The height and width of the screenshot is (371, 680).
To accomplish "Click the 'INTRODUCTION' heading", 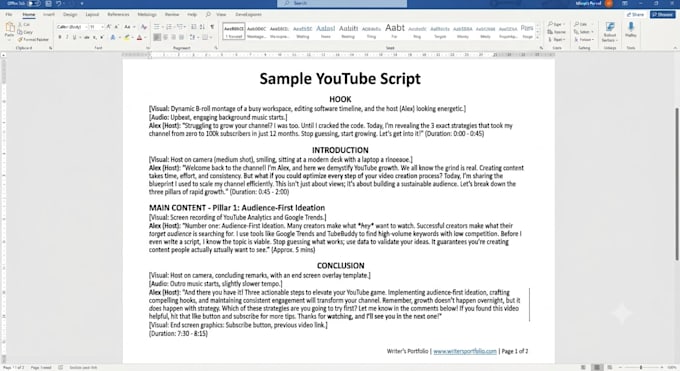I will 340,150.
